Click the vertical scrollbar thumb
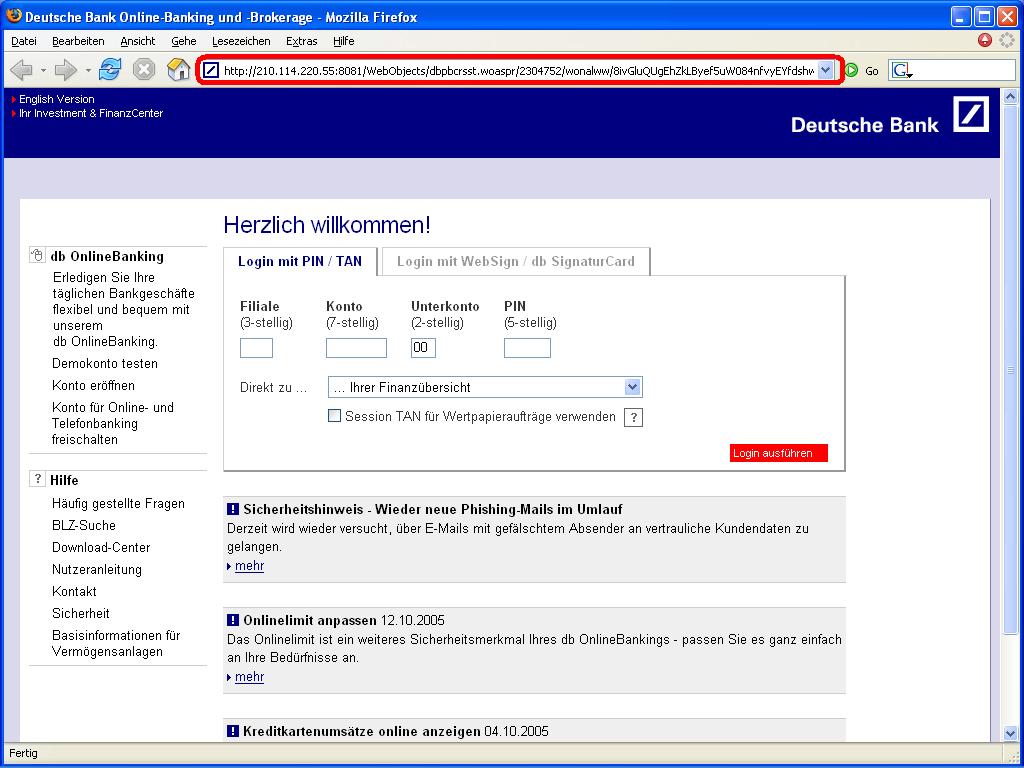Image resolution: width=1024 pixels, height=768 pixels. pos(1010,370)
